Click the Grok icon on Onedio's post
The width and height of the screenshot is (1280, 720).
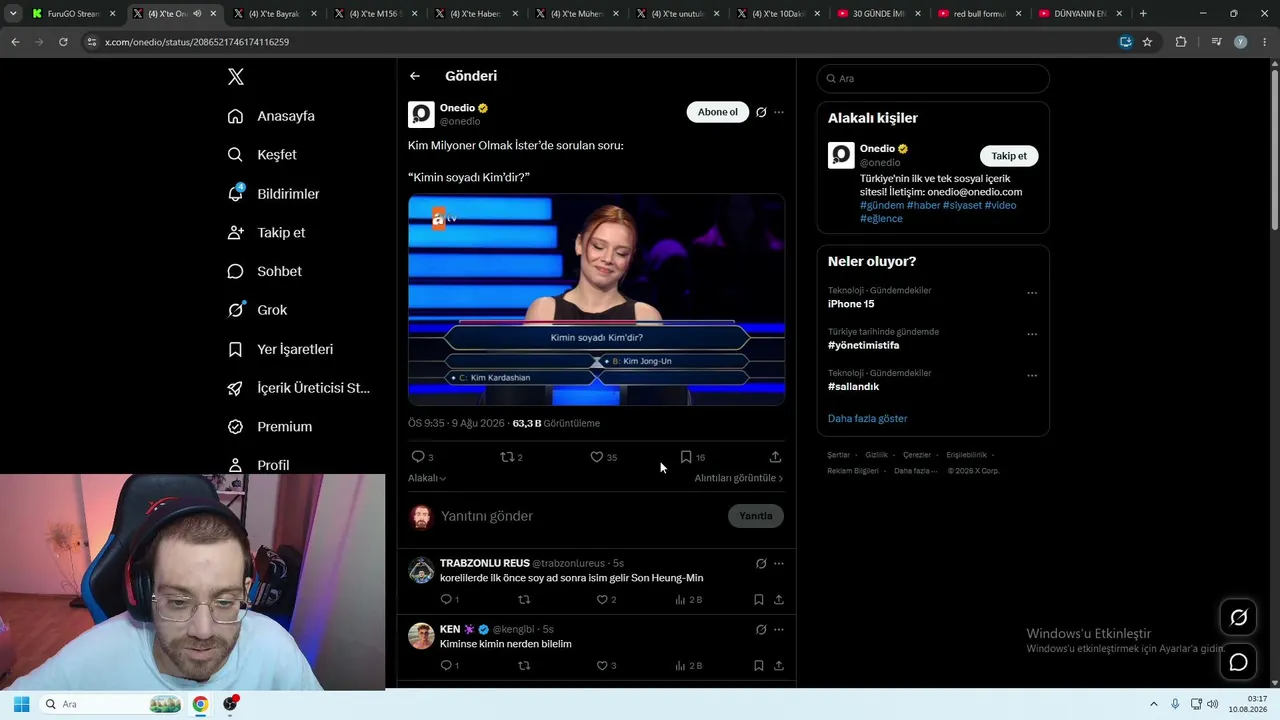[761, 112]
